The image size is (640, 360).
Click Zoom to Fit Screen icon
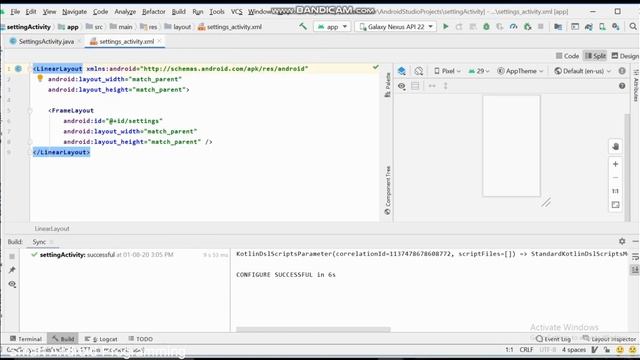616,204
